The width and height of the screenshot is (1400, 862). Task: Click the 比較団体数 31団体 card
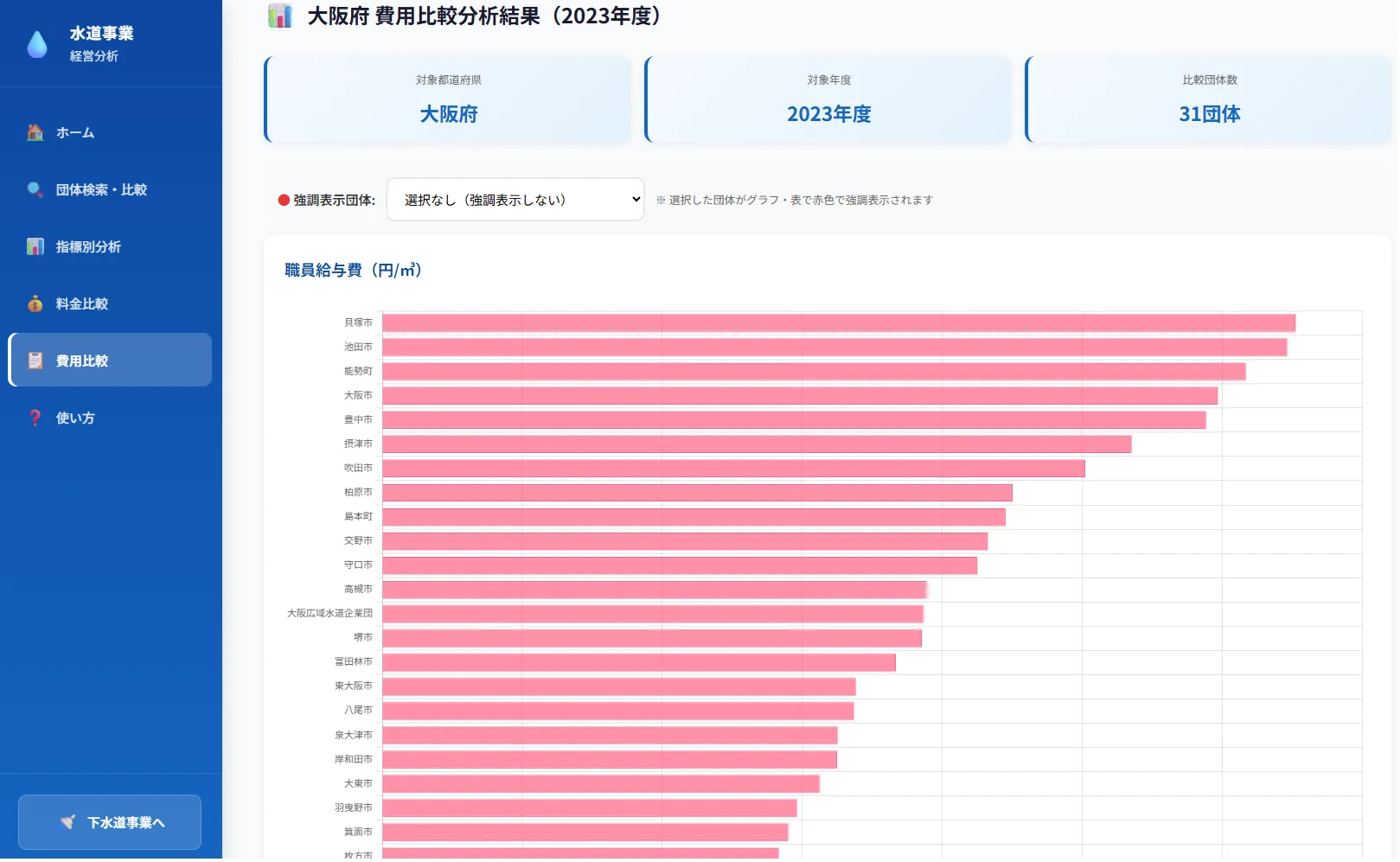(x=1209, y=99)
